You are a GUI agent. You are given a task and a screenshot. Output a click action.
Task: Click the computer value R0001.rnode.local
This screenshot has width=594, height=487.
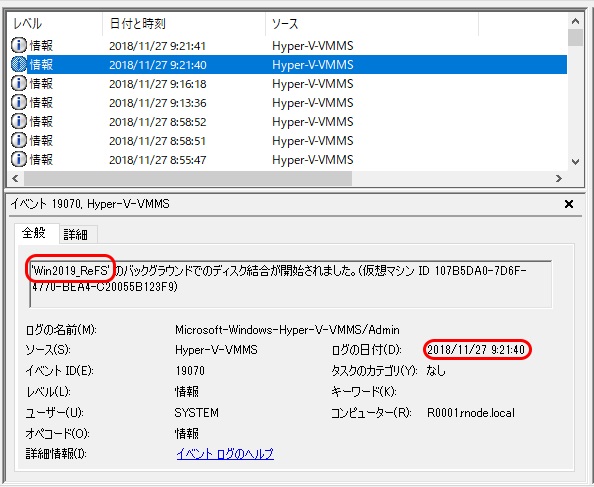[471, 412]
